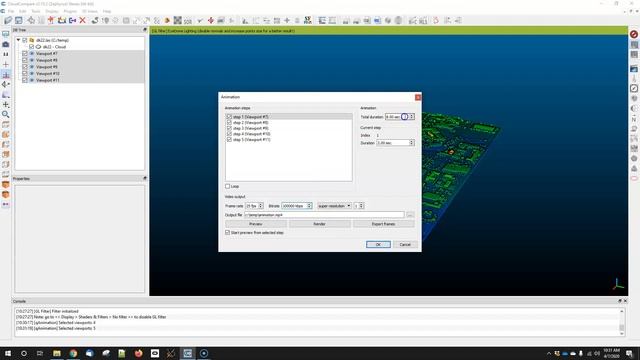The image size is (640, 360).
Task: Open the Plugins menu
Action: coord(70,11)
